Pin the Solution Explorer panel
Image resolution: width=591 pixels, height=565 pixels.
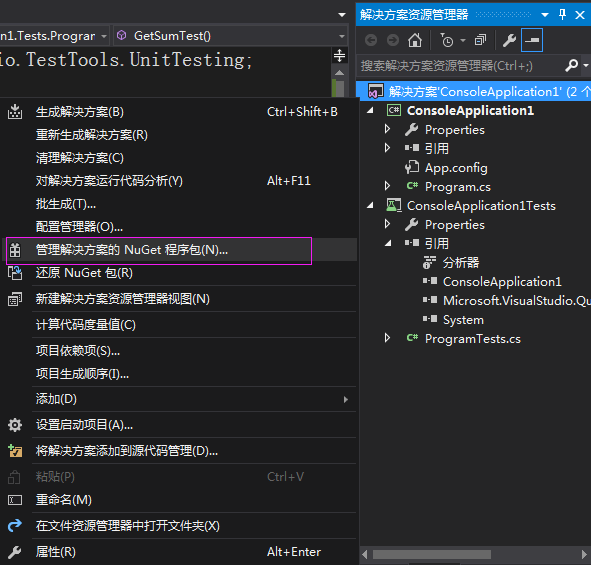point(562,15)
